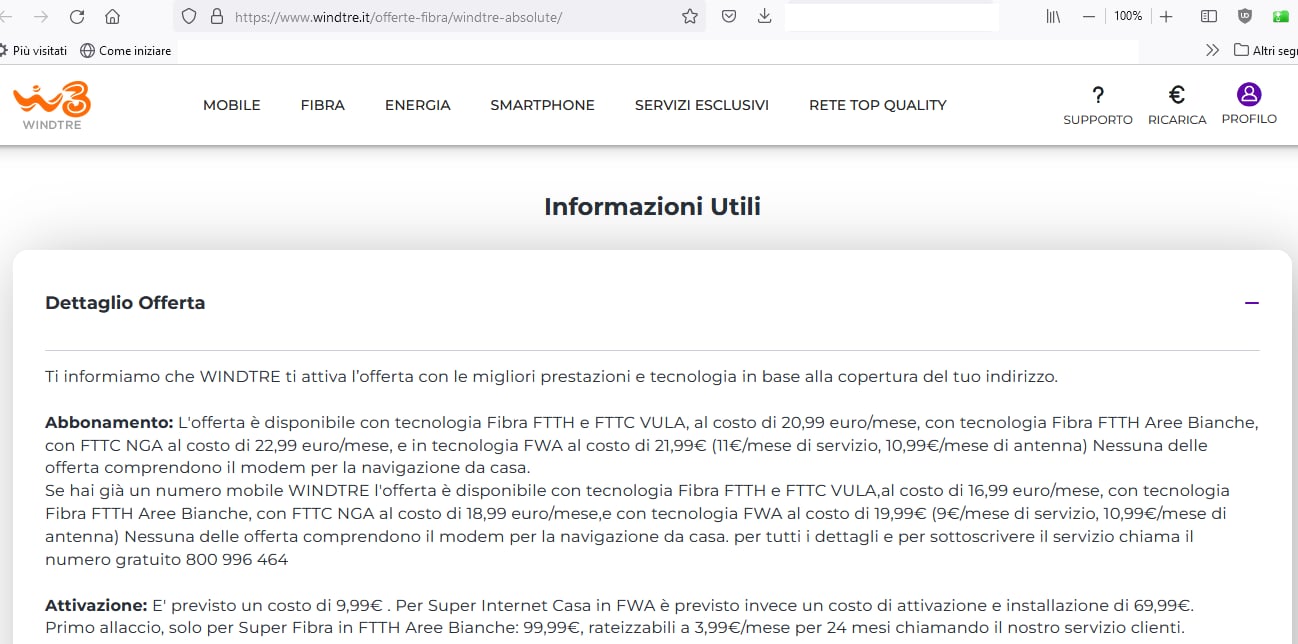Reload the current page
Screen dimensions: 1298x644
coord(77,16)
